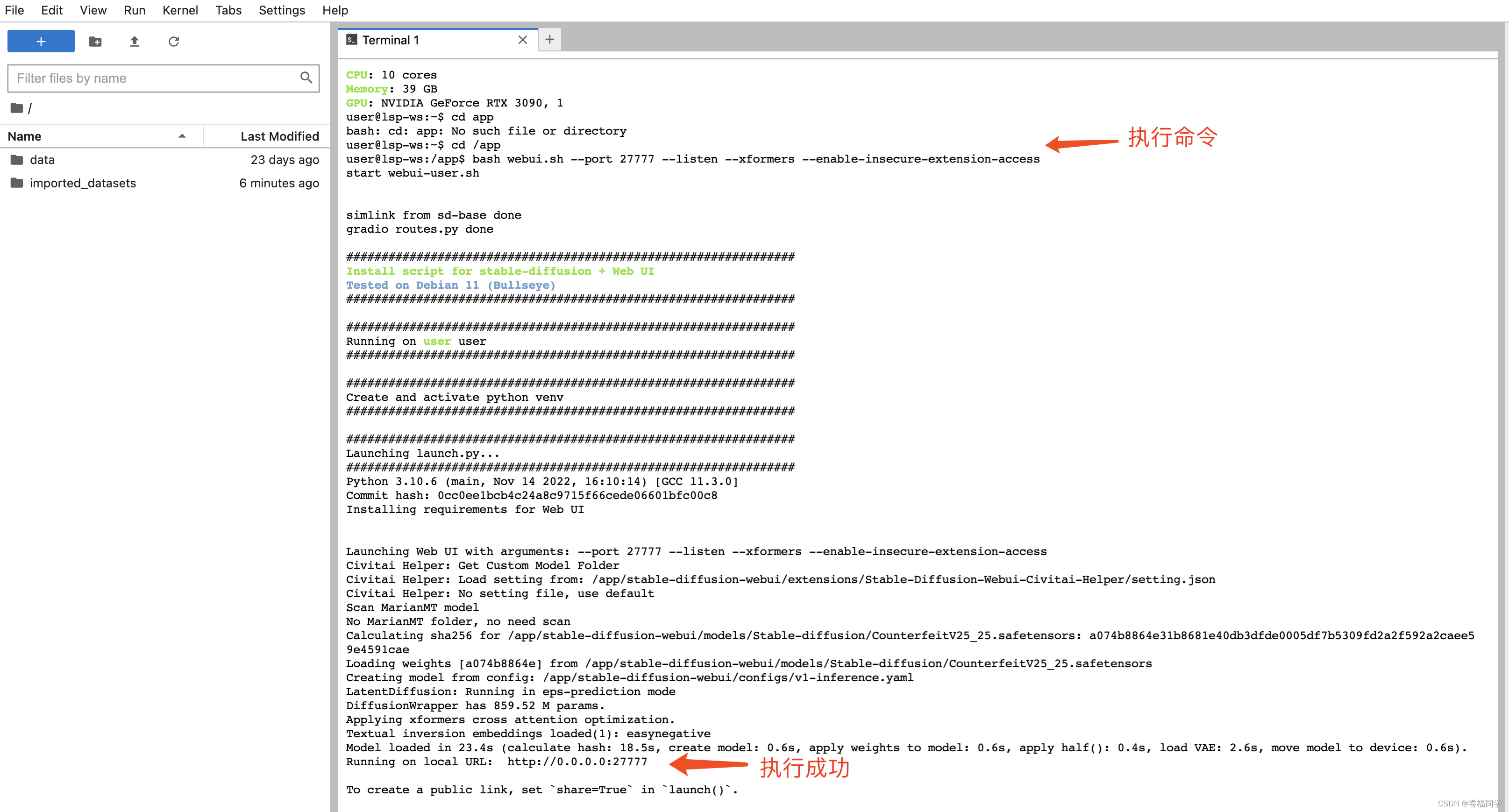Click the 'Tested on Debian 11 (Bullseye)' line
Screen dimensions: 1509x812
(450, 285)
